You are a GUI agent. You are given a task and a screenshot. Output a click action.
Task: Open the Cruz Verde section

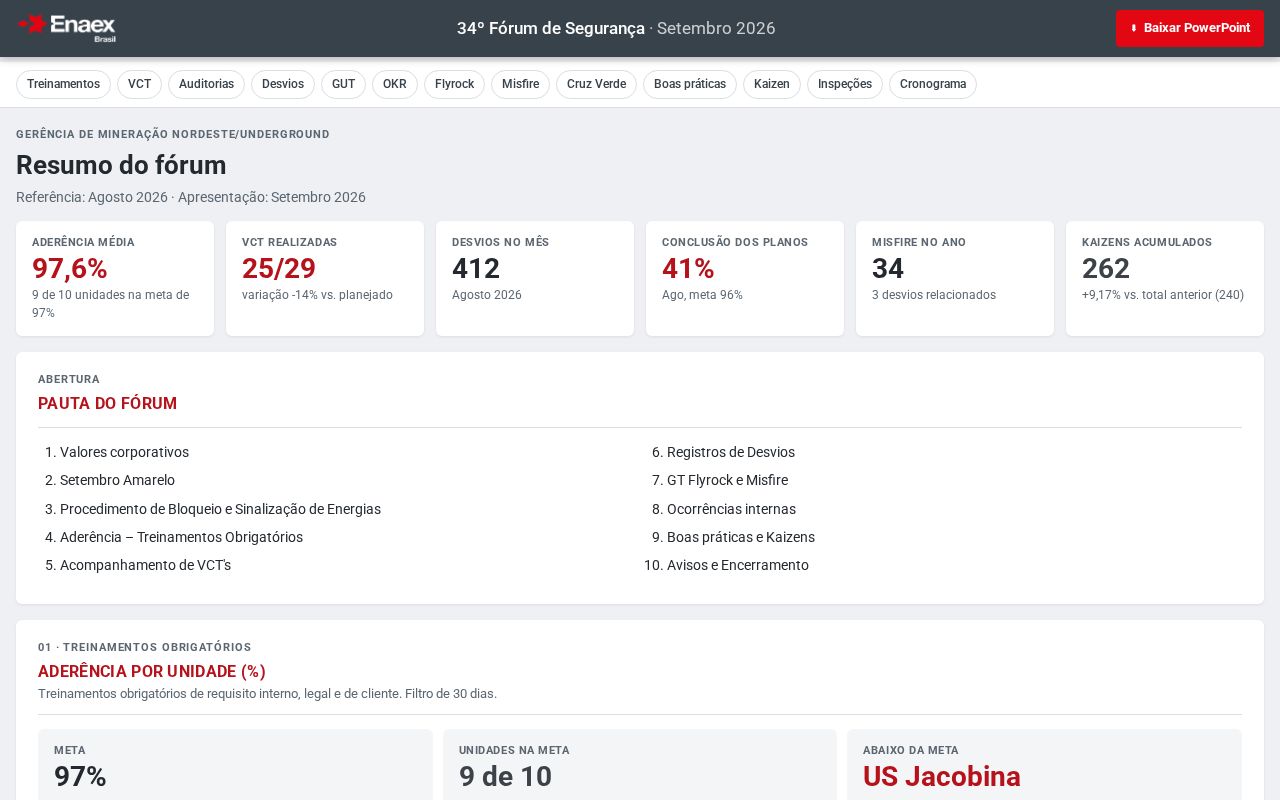tap(596, 84)
